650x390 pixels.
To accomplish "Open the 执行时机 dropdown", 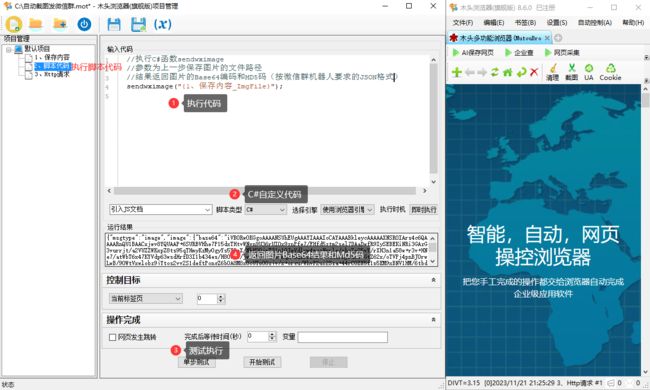I will [x=423, y=210].
